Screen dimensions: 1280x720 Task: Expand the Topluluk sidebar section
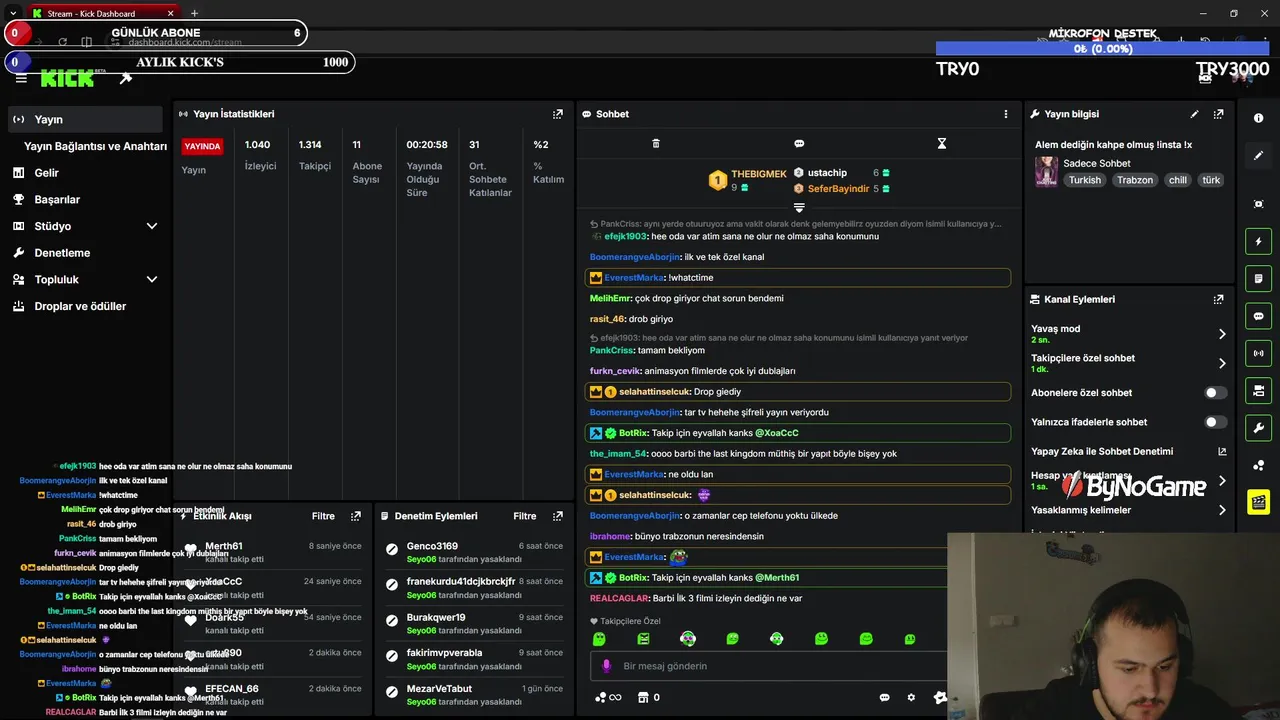pos(152,280)
